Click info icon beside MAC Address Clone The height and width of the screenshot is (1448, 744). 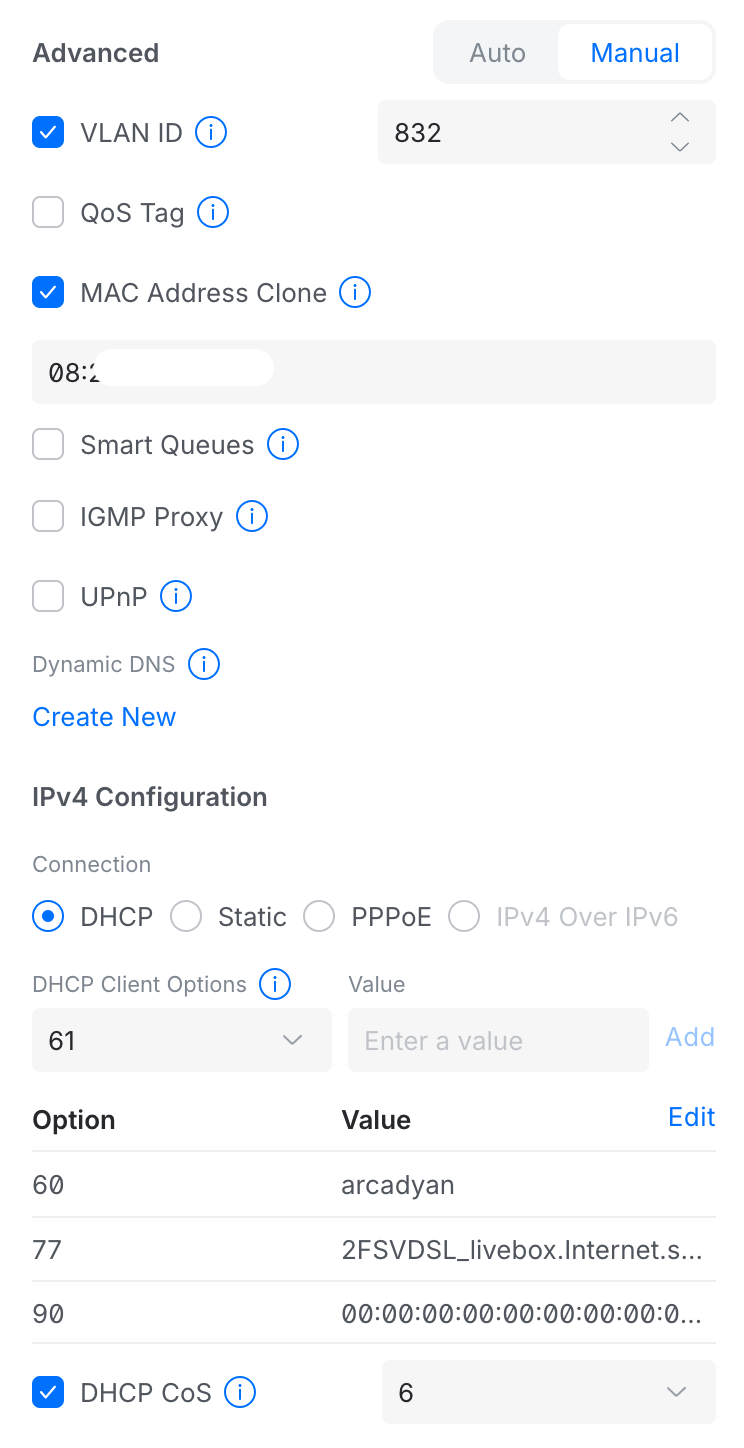(x=355, y=292)
